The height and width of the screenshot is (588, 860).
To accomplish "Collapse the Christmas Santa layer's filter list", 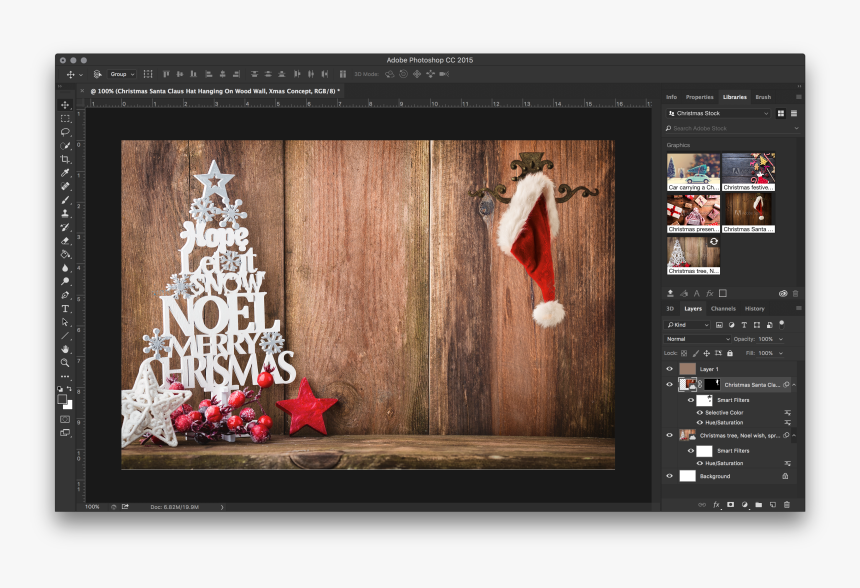I will (x=793, y=385).
